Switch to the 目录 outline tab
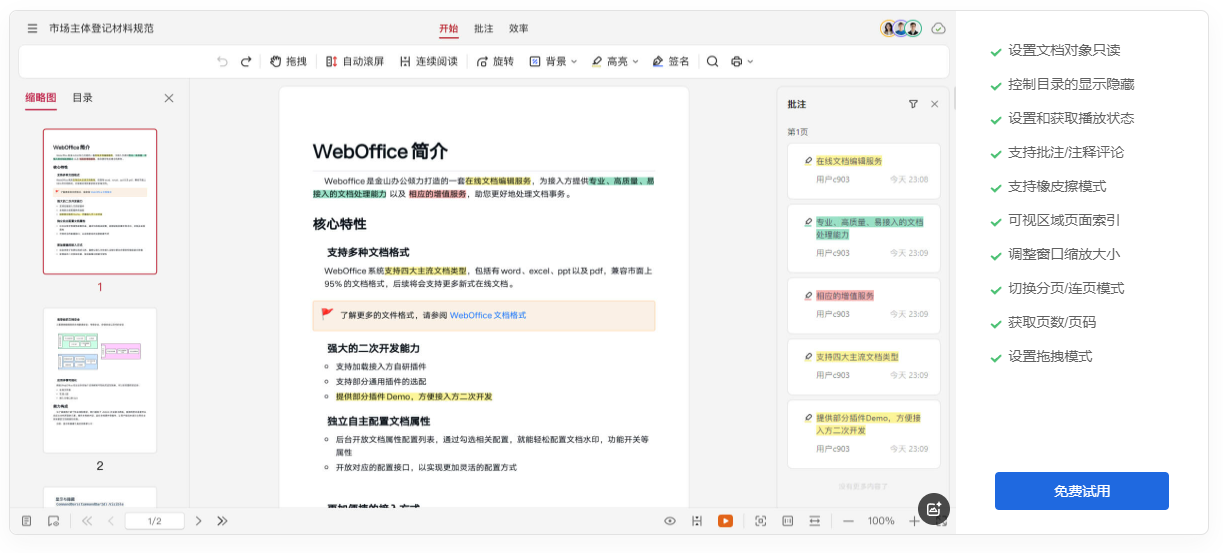 [x=83, y=98]
